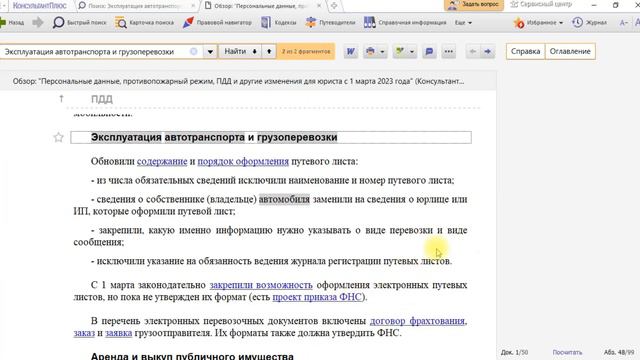640x360 pixels.
Task: Expand the Еще menu
Action: pos(463,22)
